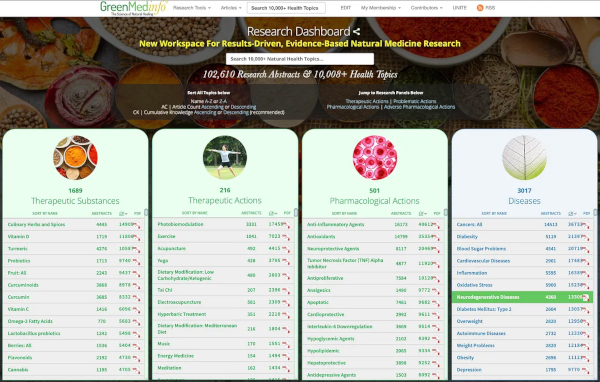Open PDF icon for Turmeric row
The image size is (600, 382).
point(137,250)
